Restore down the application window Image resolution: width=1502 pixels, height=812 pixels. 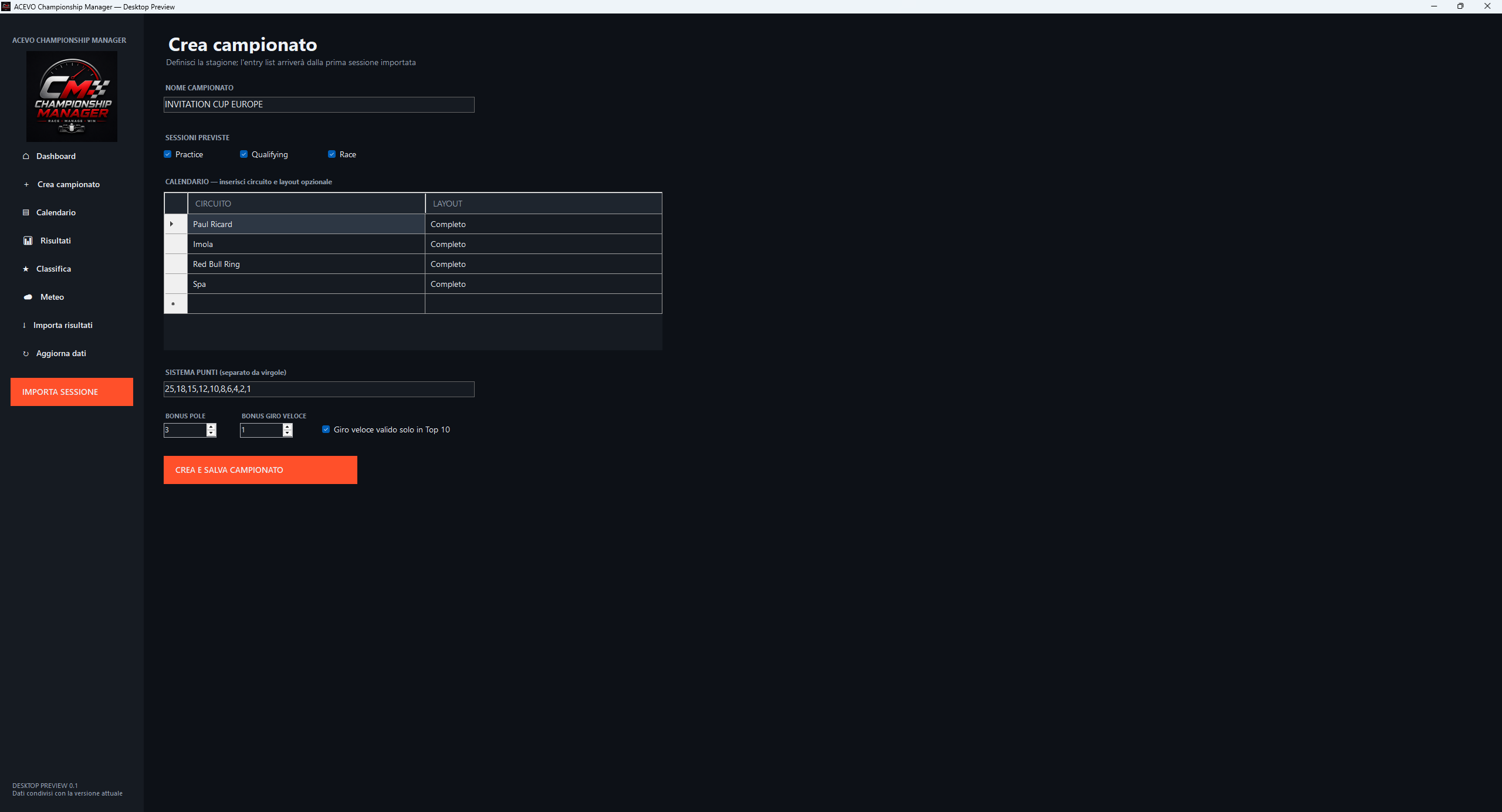1460,6
